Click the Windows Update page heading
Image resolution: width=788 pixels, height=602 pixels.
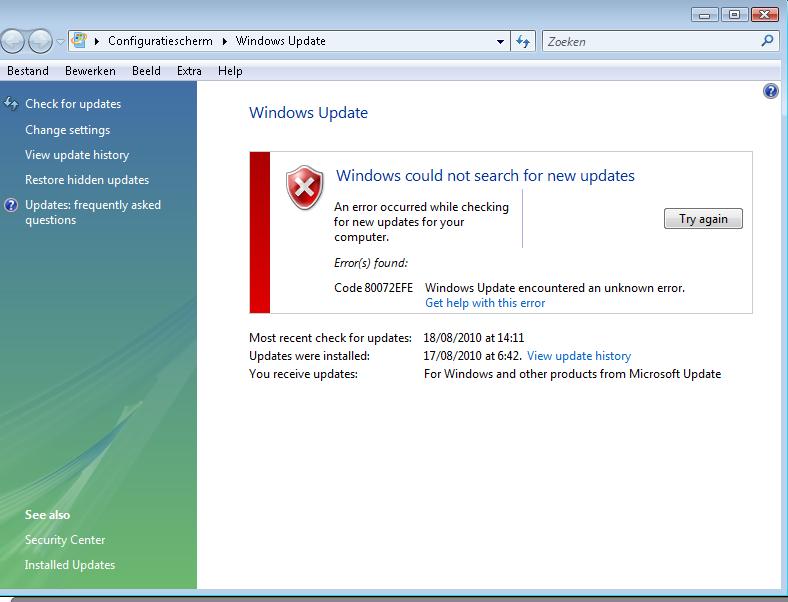[309, 113]
